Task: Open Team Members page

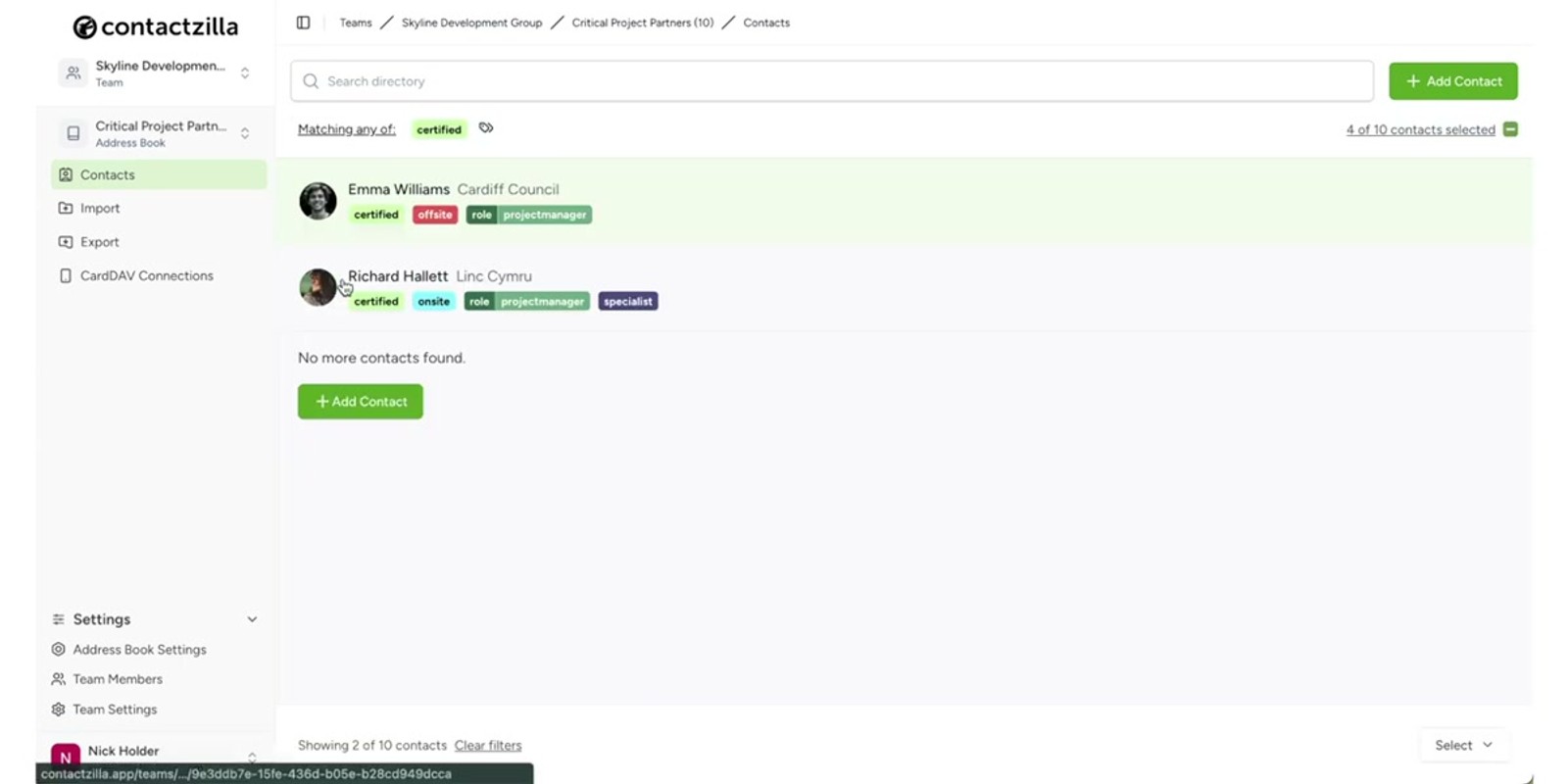Action: [118, 679]
